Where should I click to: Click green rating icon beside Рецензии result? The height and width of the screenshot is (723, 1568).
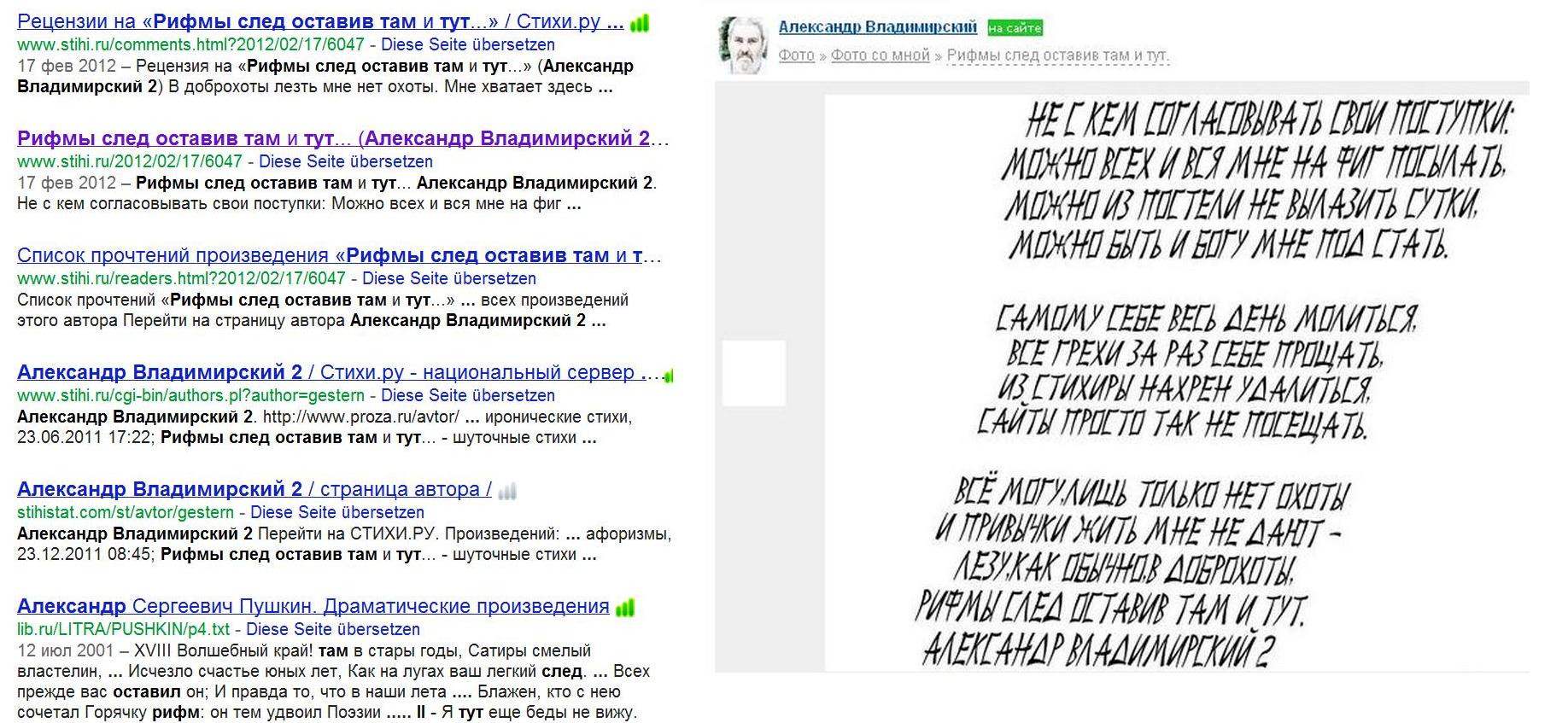[x=639, y=24]
